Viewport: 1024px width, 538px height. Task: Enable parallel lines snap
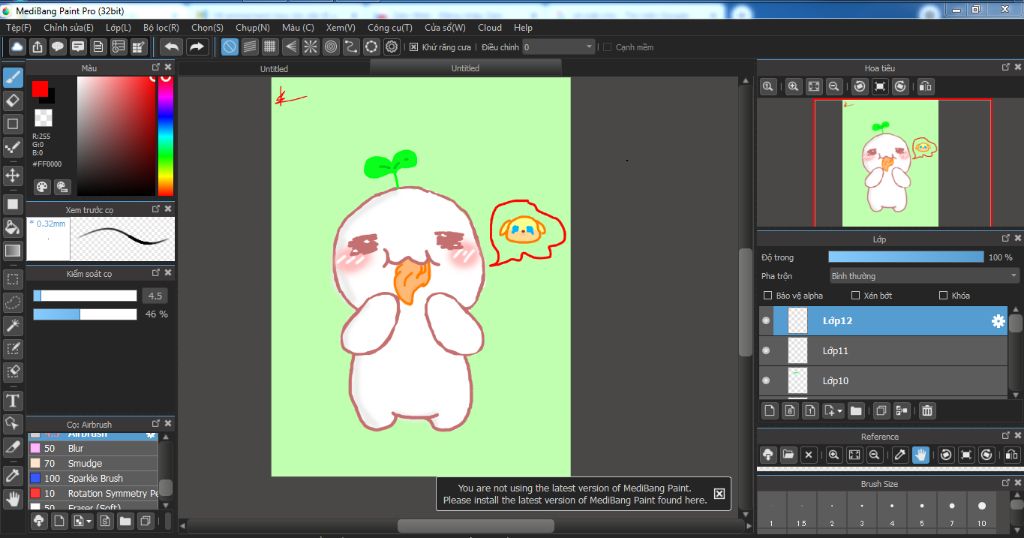click(x=249, y=47)
